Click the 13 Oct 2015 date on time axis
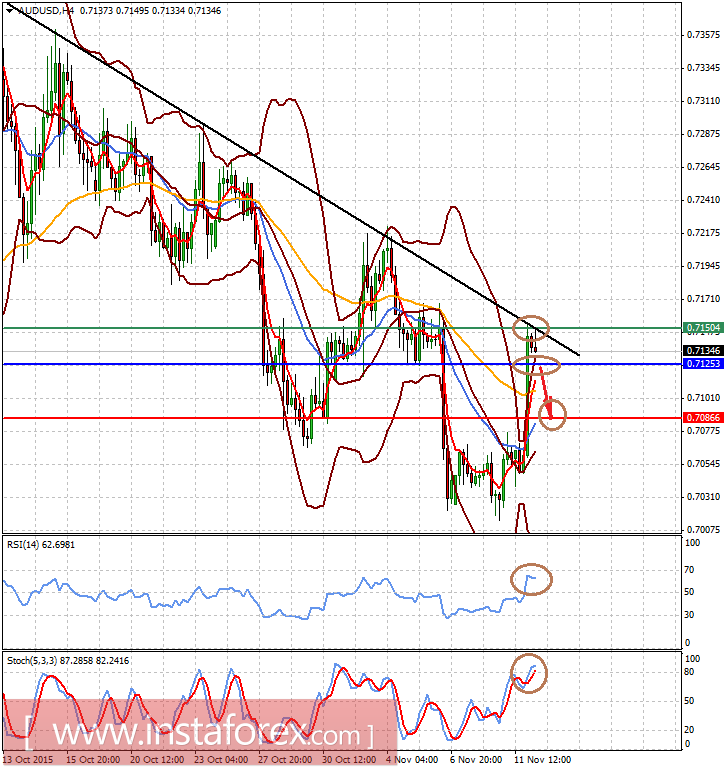724x768 pixels. click(x=28, y=759)
